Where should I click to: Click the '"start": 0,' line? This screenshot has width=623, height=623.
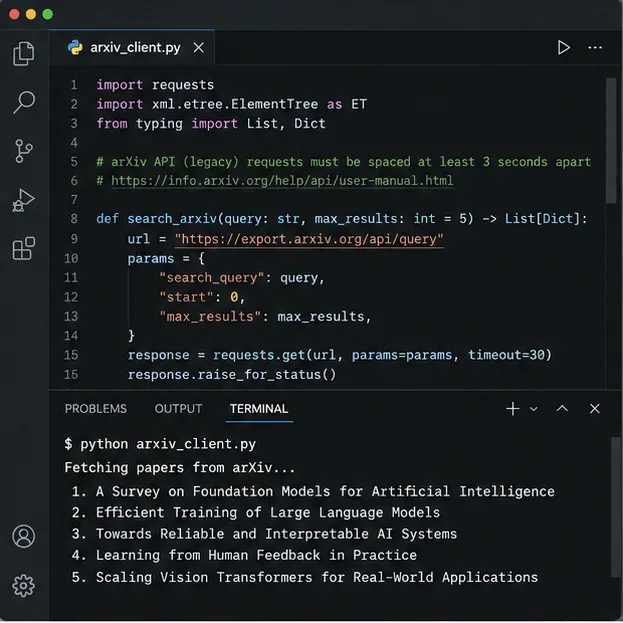coord(202,297)
